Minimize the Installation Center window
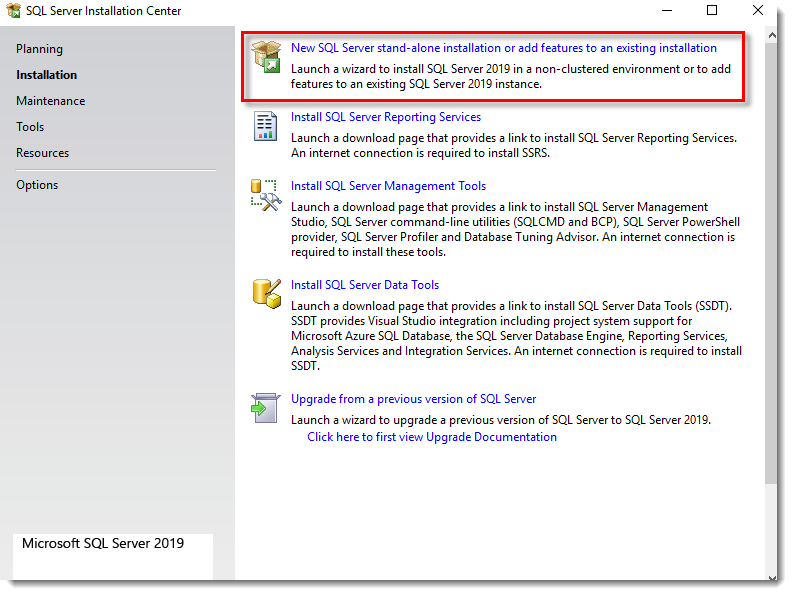 coord(667,10)
